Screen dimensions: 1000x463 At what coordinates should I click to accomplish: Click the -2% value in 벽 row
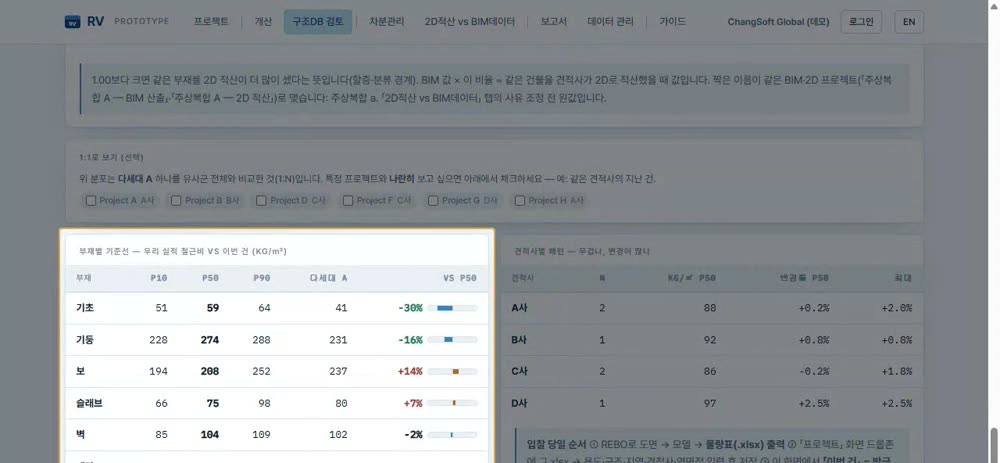413,435
